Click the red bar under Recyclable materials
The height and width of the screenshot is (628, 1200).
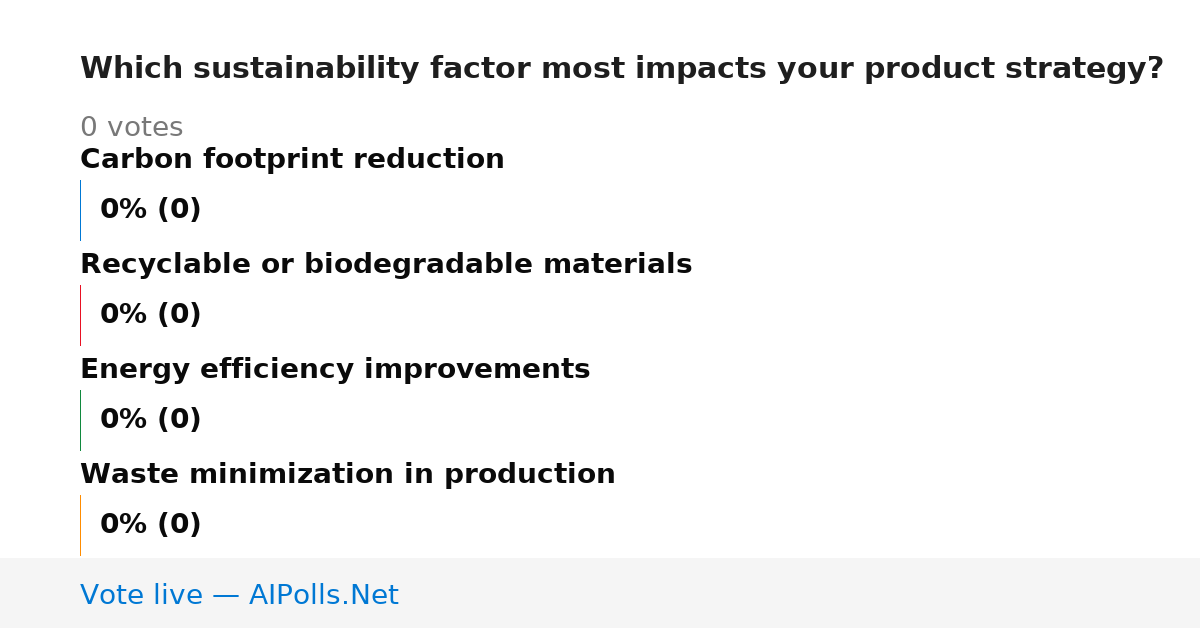click(x=80, y=315)
